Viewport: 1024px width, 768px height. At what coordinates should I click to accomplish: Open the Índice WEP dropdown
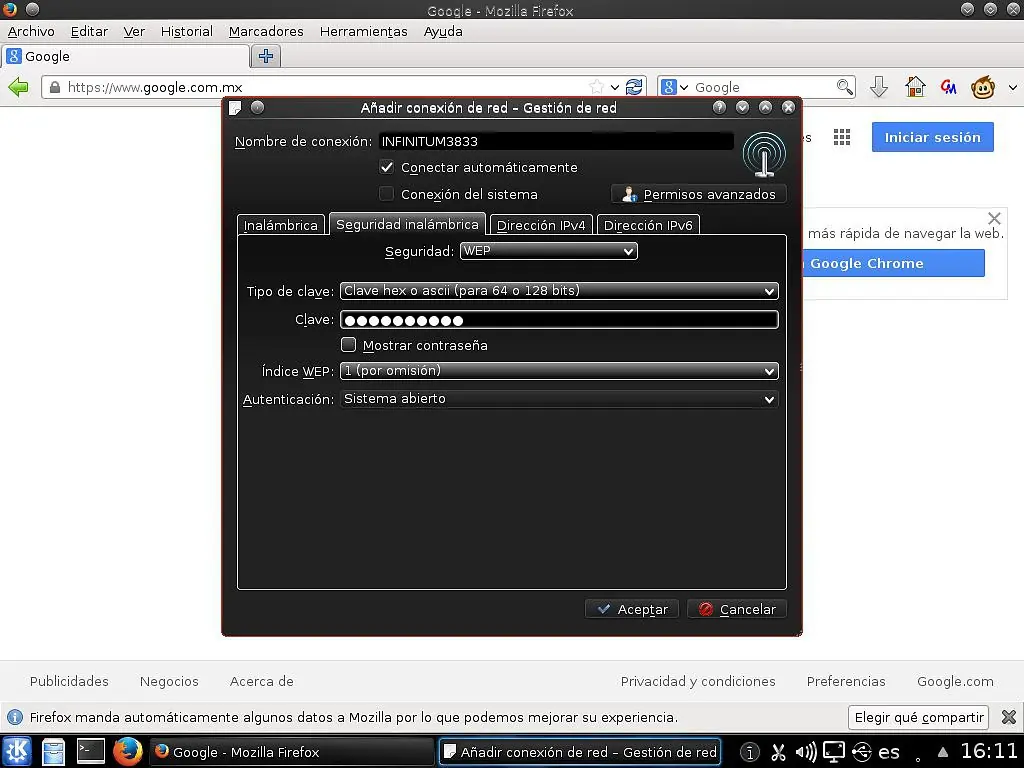pos(559,371)
